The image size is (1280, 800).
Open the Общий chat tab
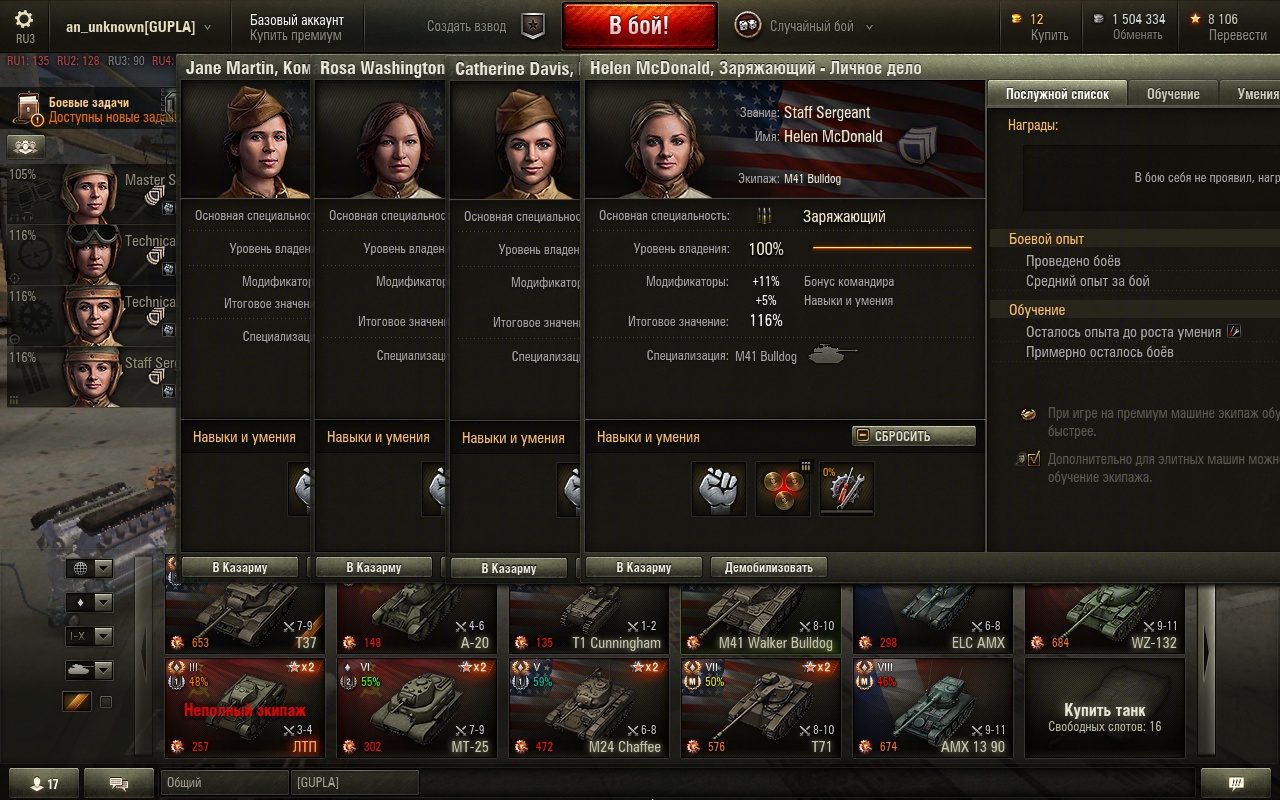tap(224, 783)
